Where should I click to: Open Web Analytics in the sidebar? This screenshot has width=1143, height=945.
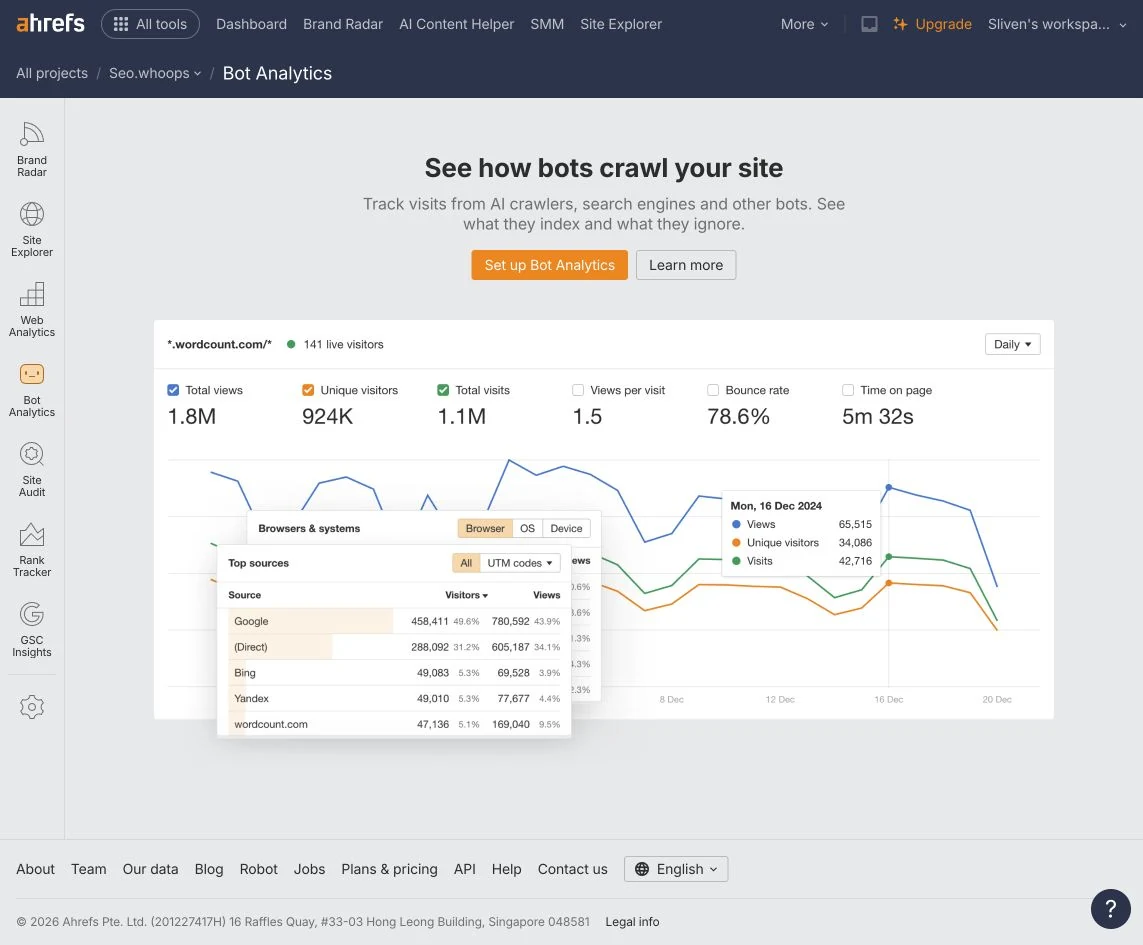pos(32,310)
